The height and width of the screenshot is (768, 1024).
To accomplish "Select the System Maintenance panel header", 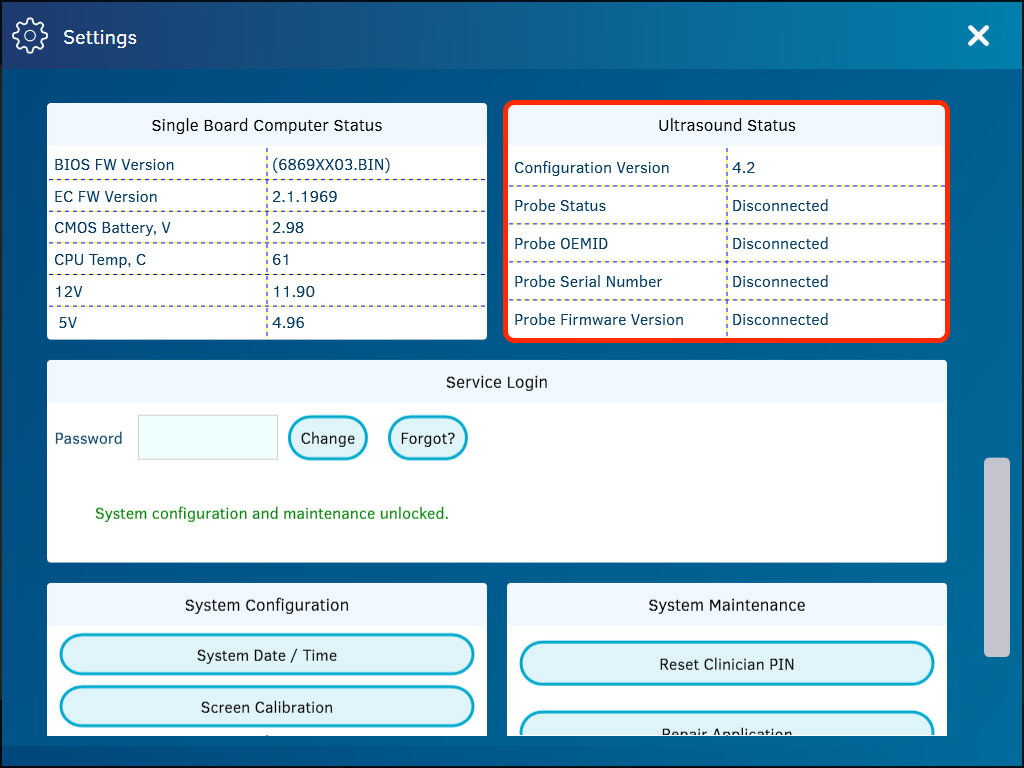I will (x=726, y=605).
